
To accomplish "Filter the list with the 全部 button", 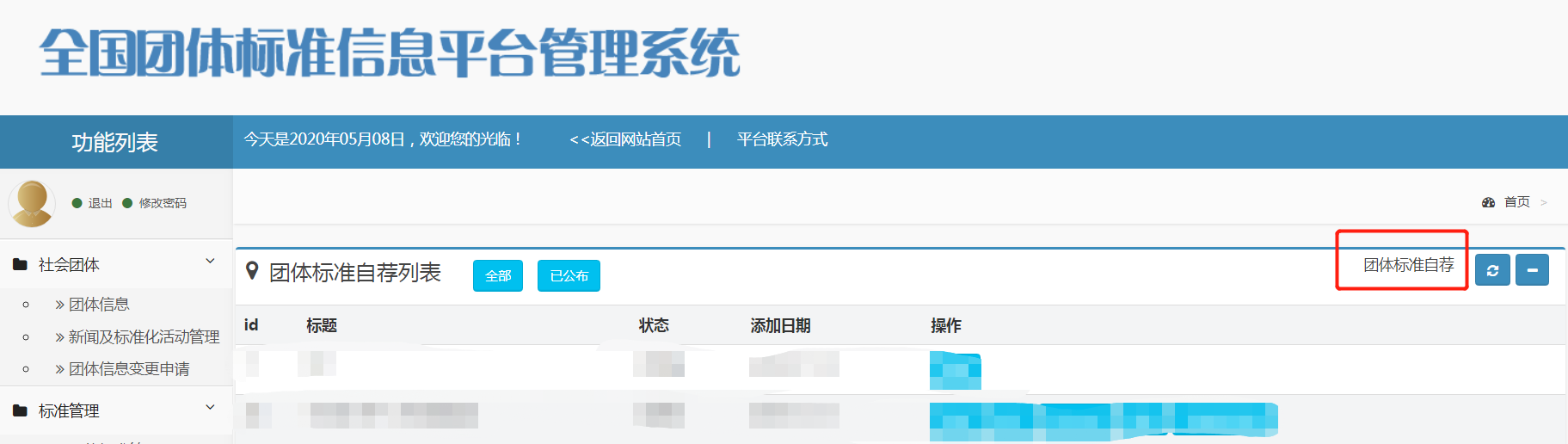I will [x=497, y=276].
